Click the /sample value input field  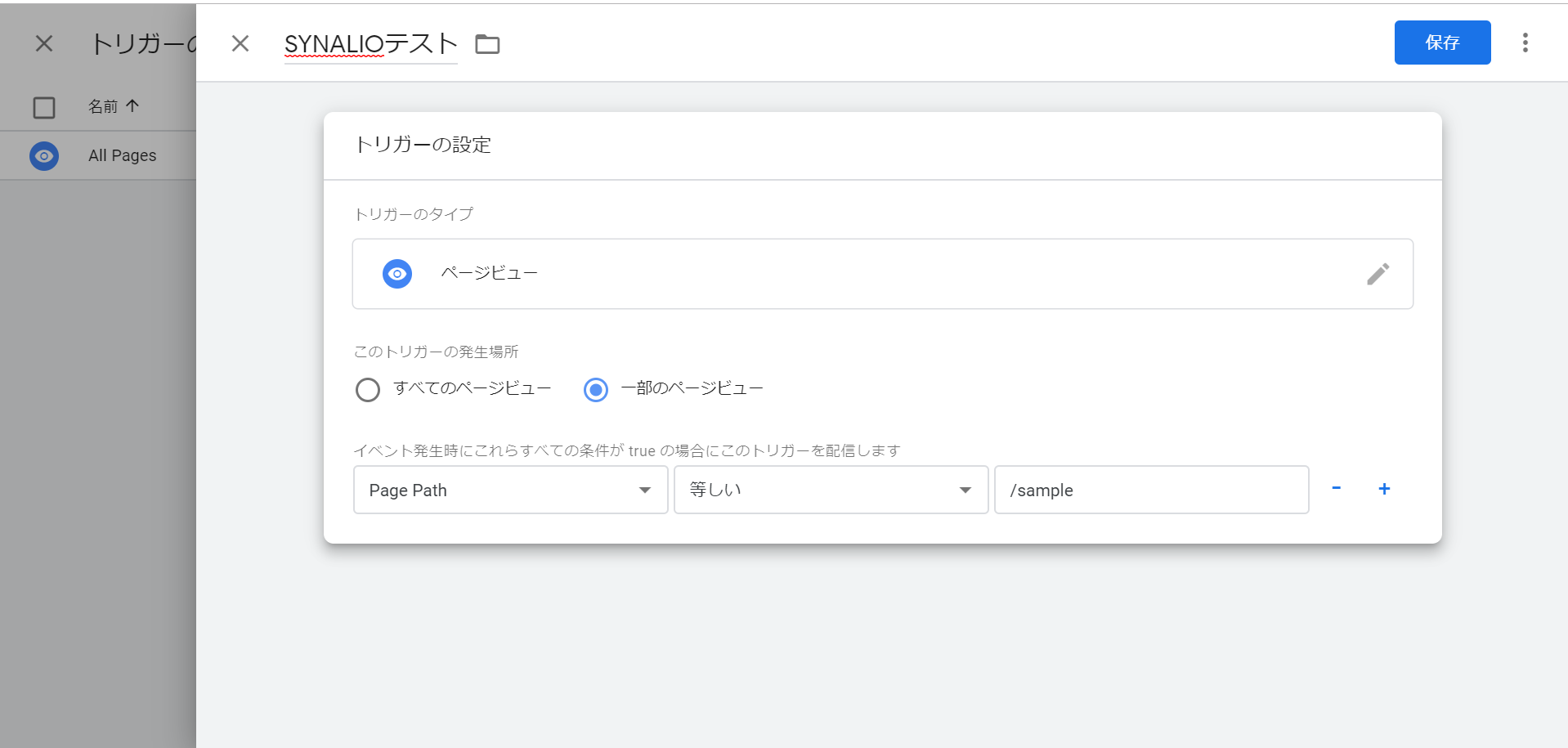pos(1151,490)
